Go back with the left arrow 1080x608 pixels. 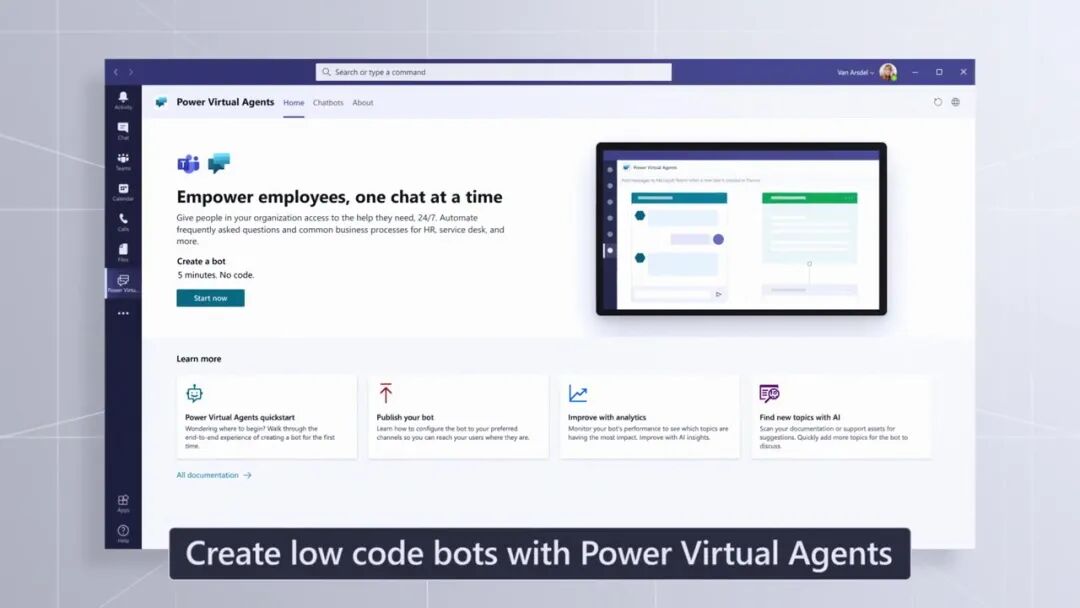(x=116, y=72)
